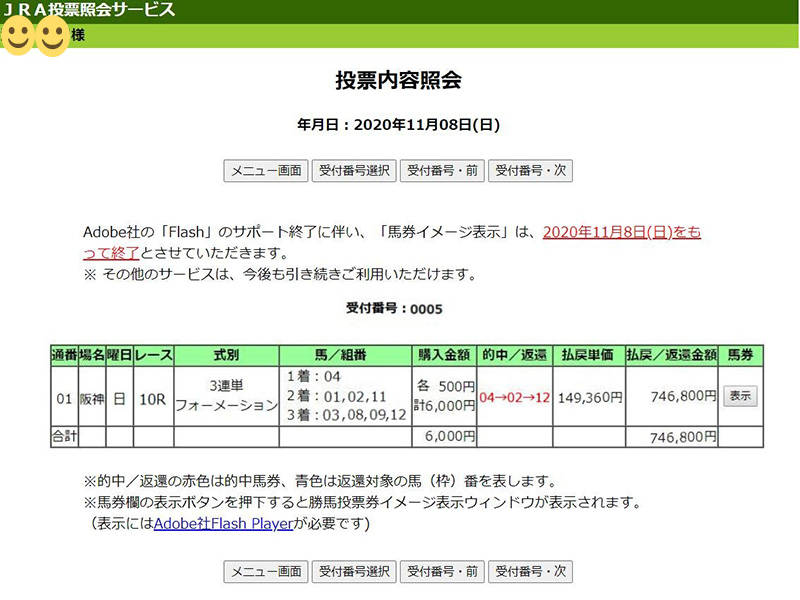Click the red 04→02→12 winning result

coord(514,397)
